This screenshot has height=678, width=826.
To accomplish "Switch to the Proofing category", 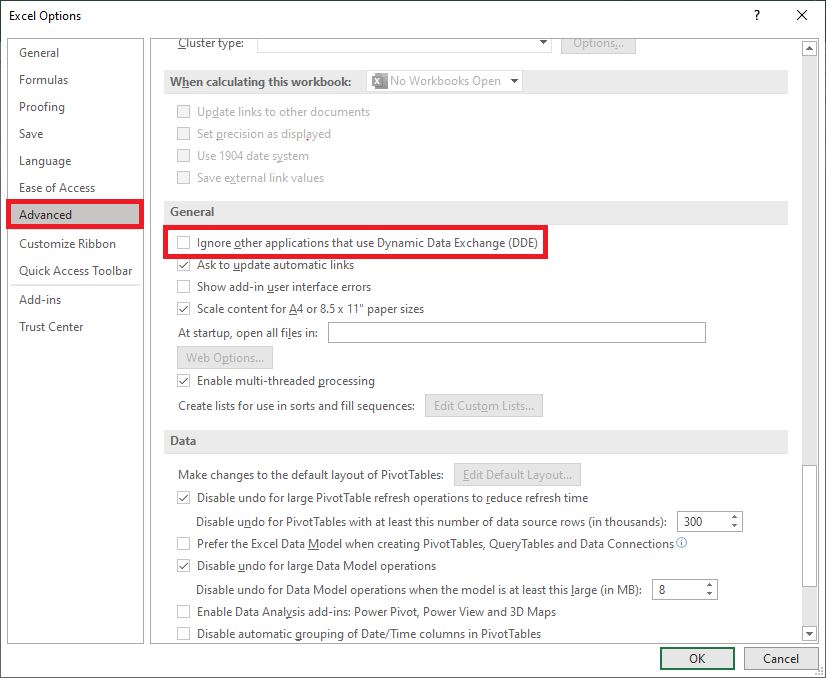I will (42, 107).
